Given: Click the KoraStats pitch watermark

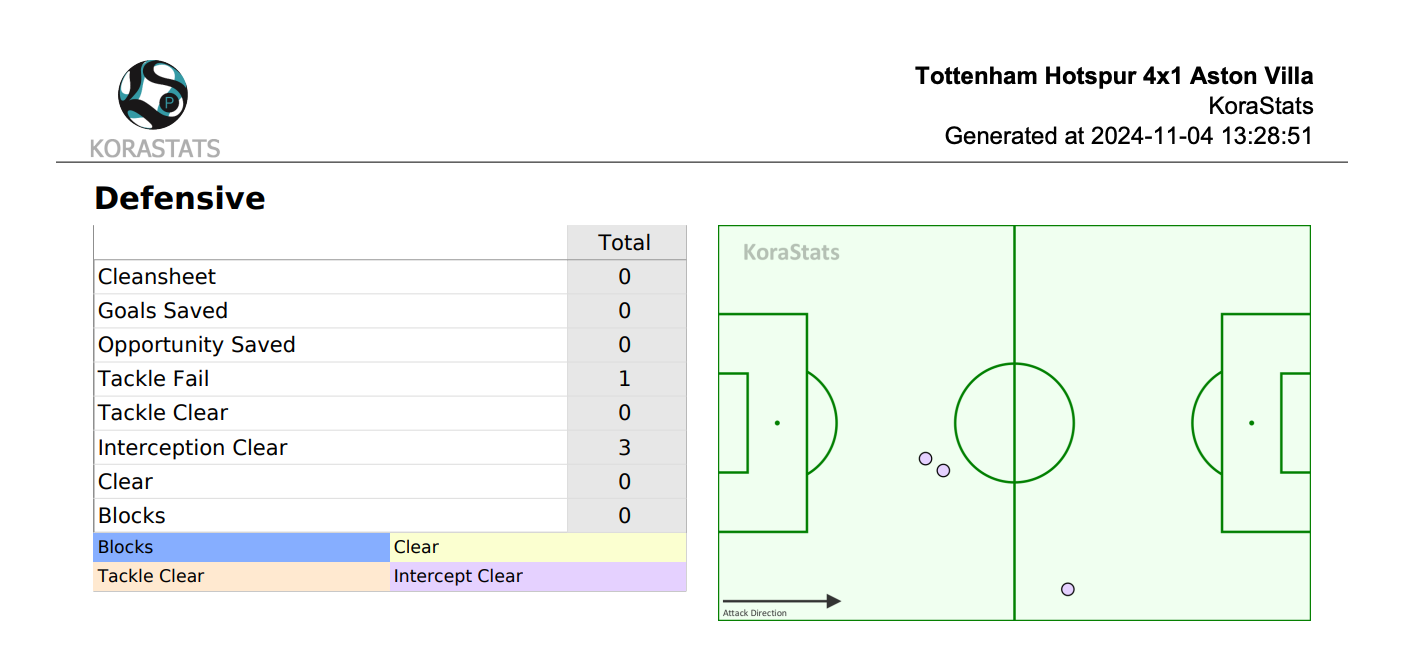Looking at the screenshot, I should point(791,252).
